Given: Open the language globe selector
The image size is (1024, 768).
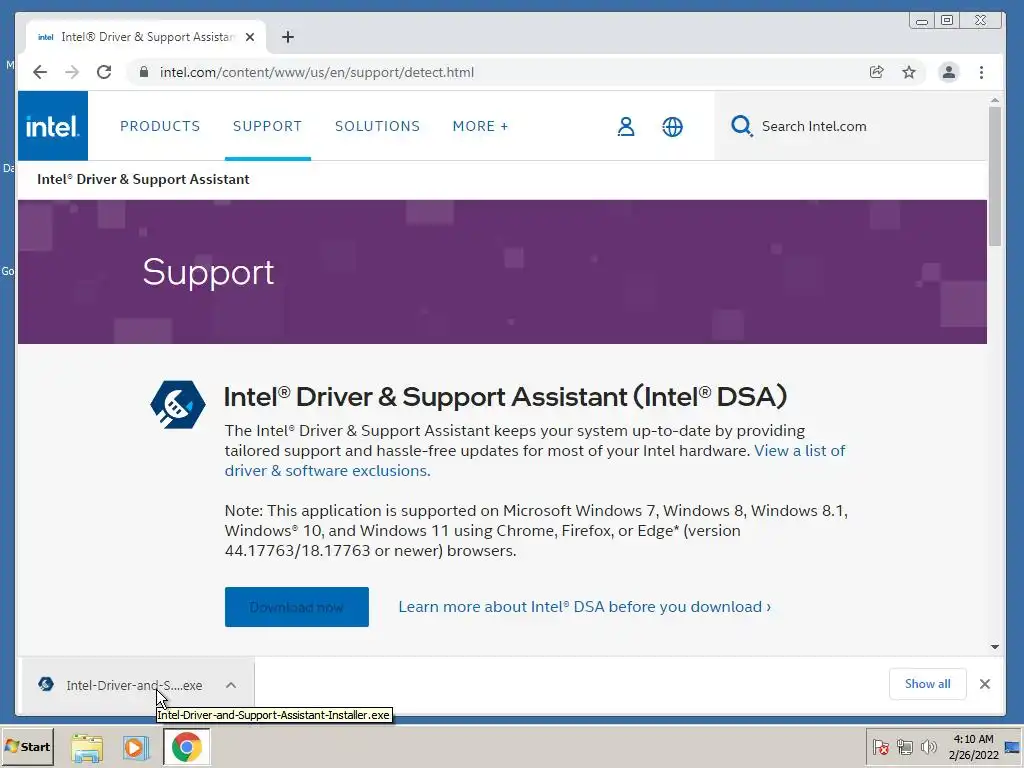Looking at the screenshot, I should pyautogui.click(x=672, y=126).
